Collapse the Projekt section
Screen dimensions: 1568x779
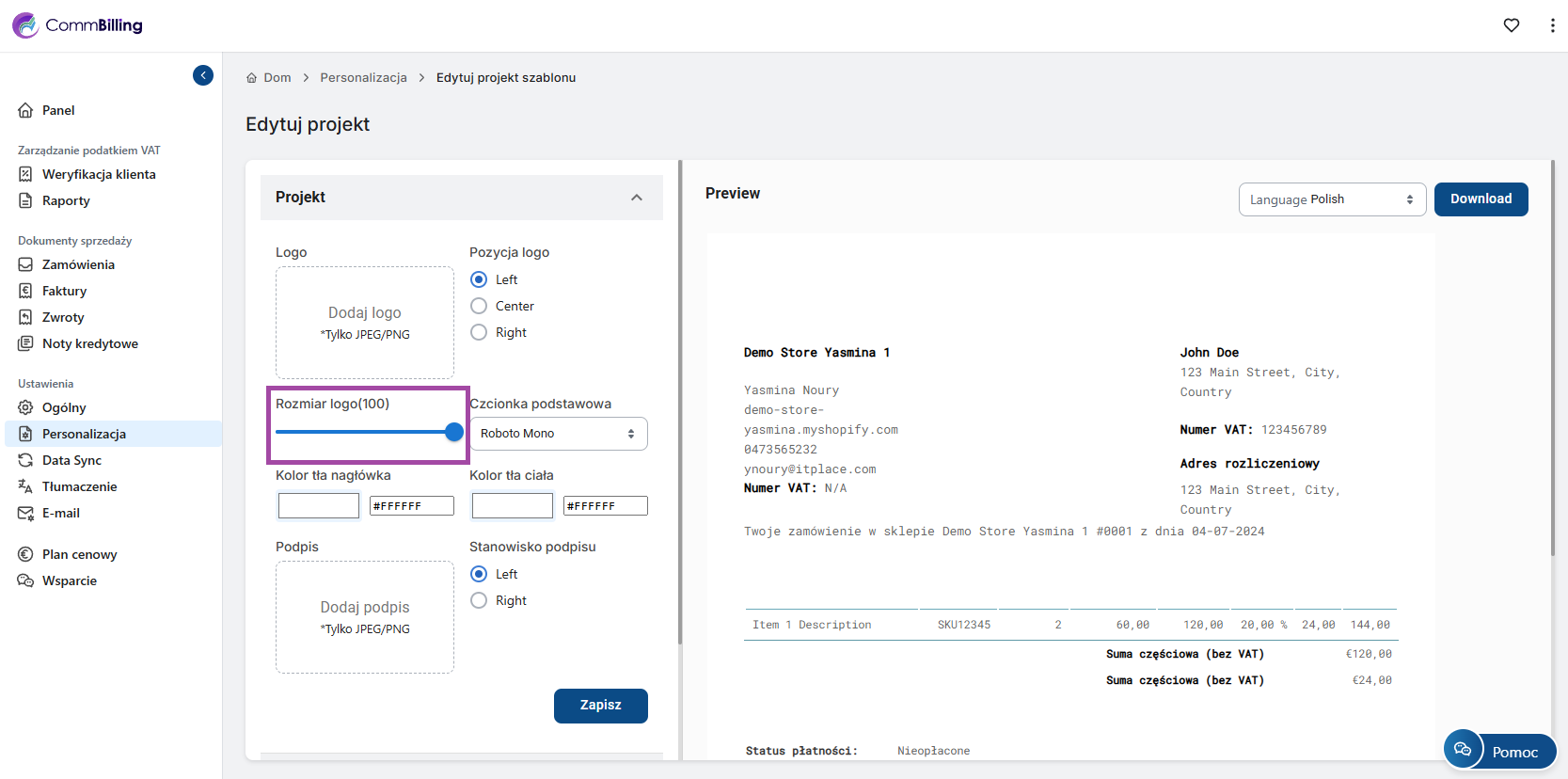[x=637, y=198]
